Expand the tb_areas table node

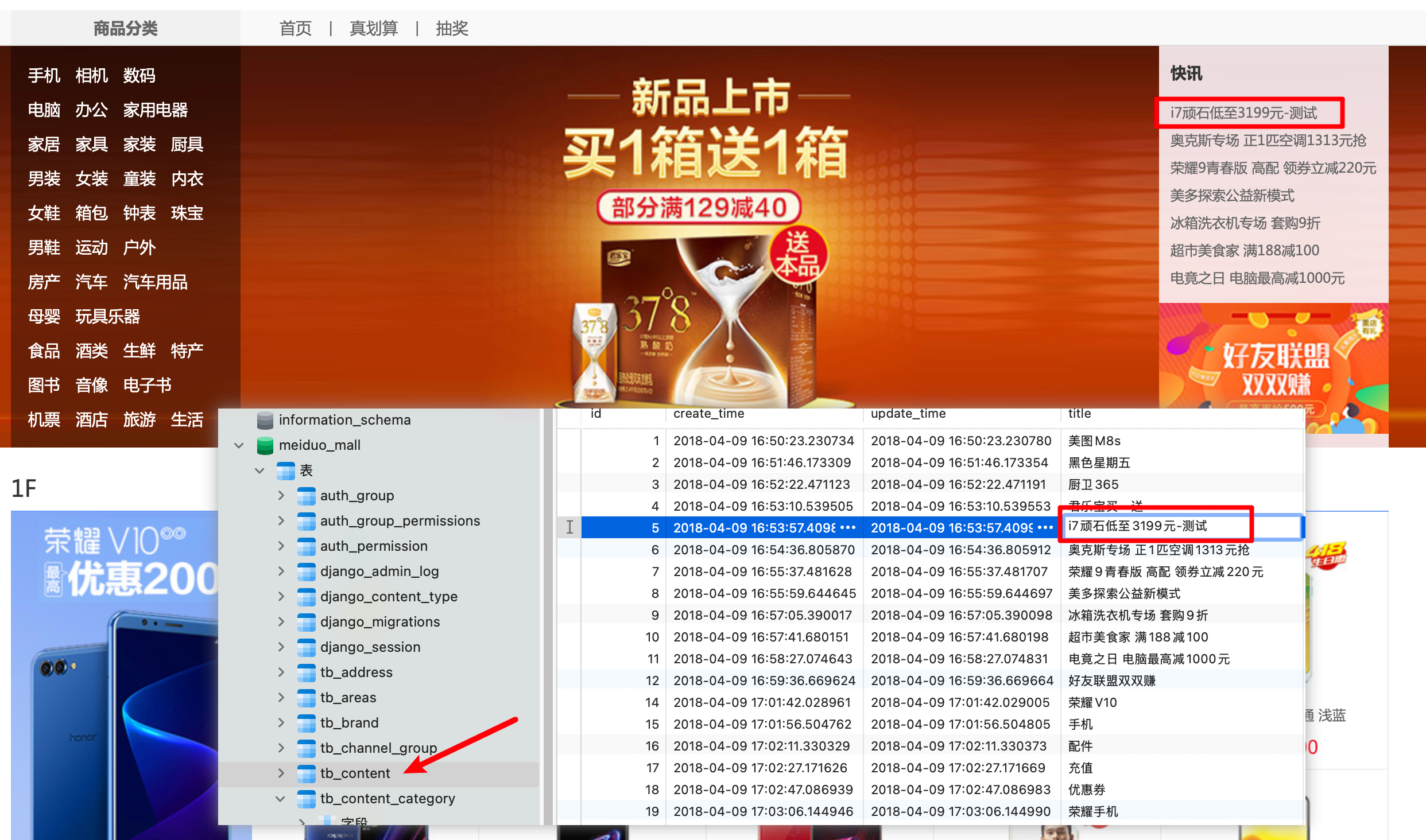coord(281,697)
